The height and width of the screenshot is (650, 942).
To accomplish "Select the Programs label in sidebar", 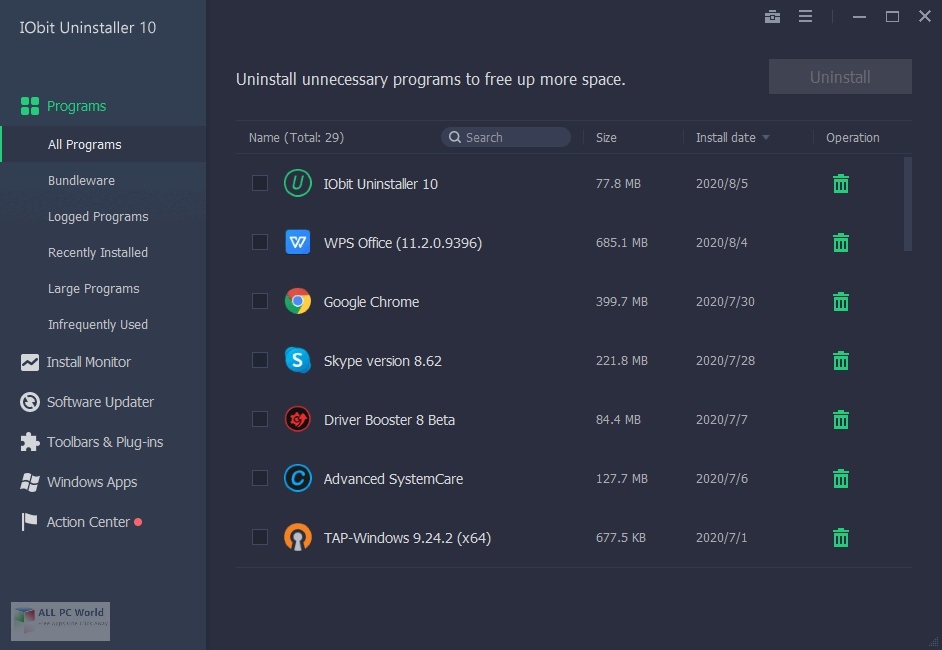I will click(76, 106).
